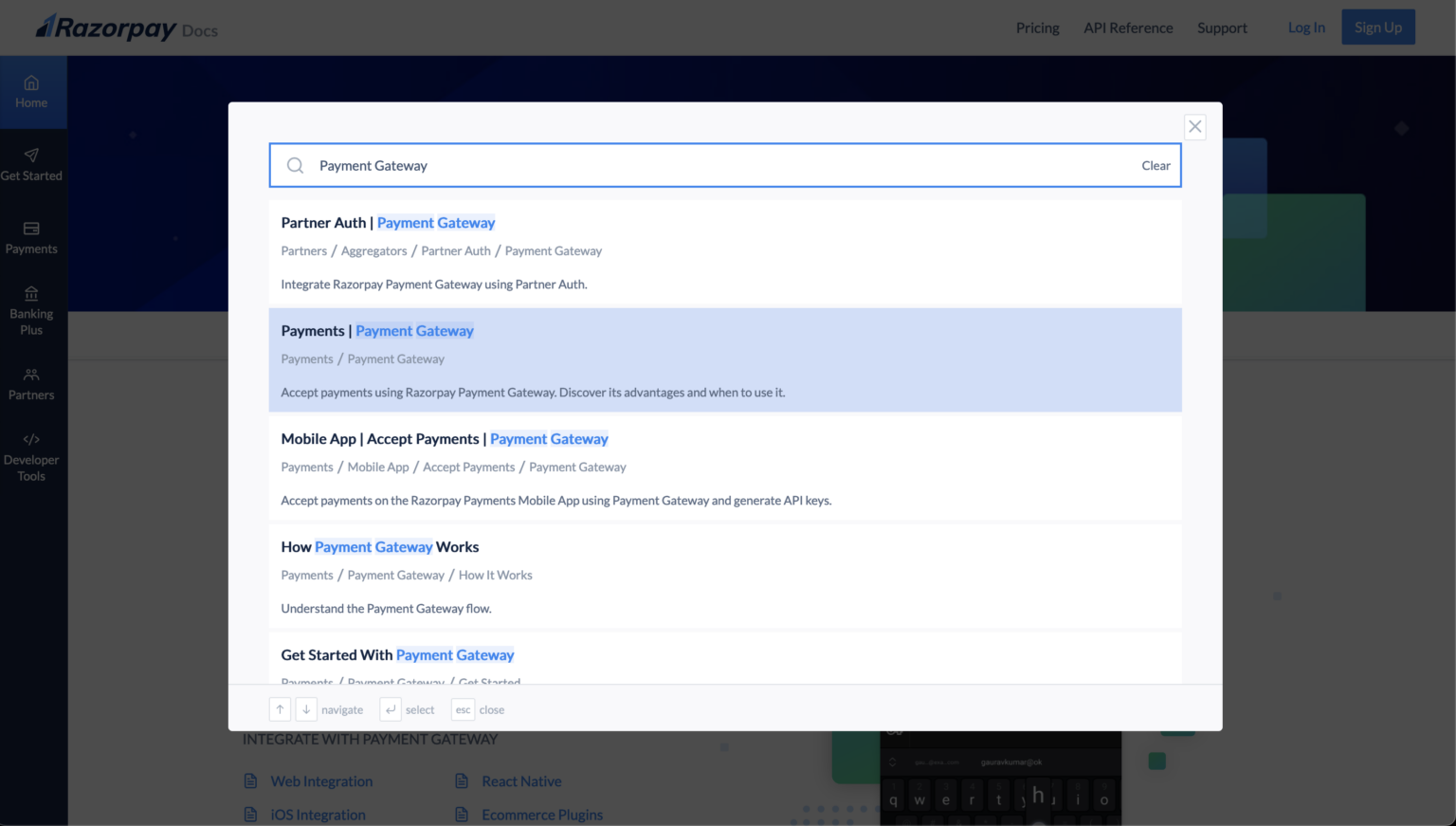Click heading 'INTEGRATE WITH PAYMENT GATEWAY'

pos(370,739)
